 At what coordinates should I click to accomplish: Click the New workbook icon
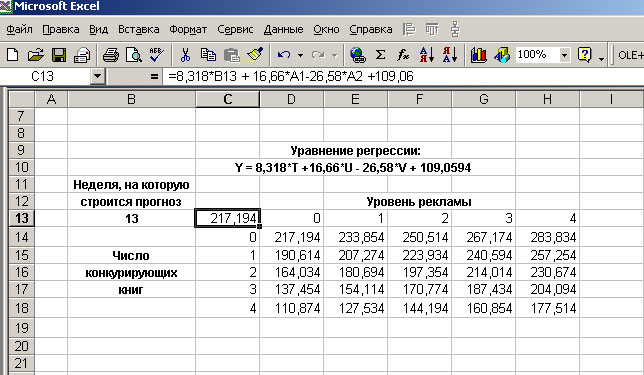pos(12,55)
